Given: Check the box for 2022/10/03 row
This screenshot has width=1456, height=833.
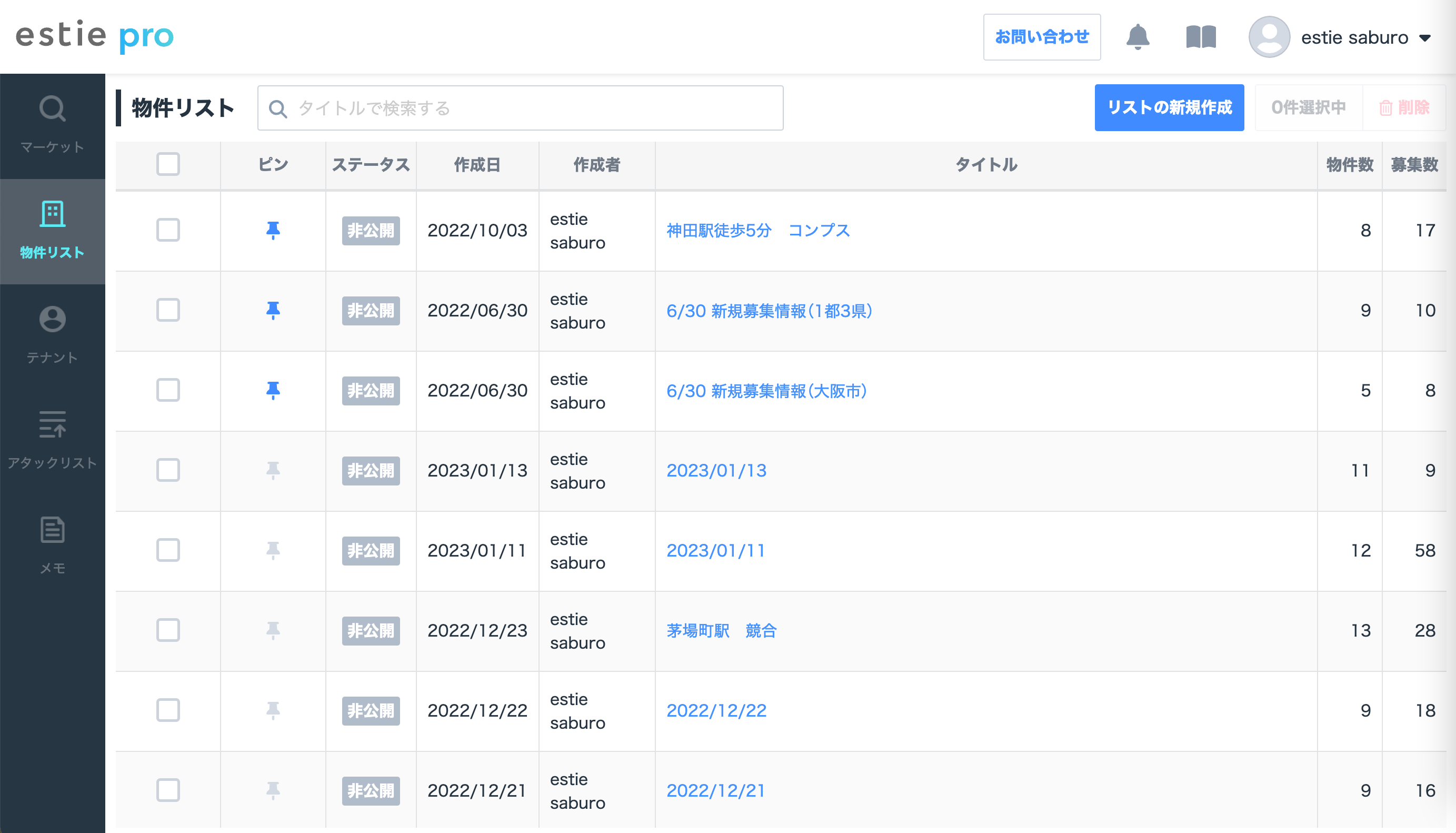Looking at the screenshot, I should tap(168, 231).
